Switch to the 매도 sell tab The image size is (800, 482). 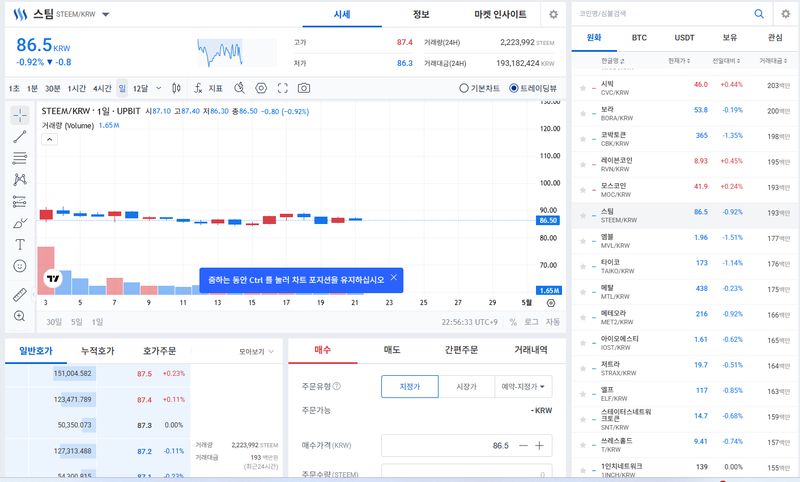pyautogui.click(x=392, y=350)
